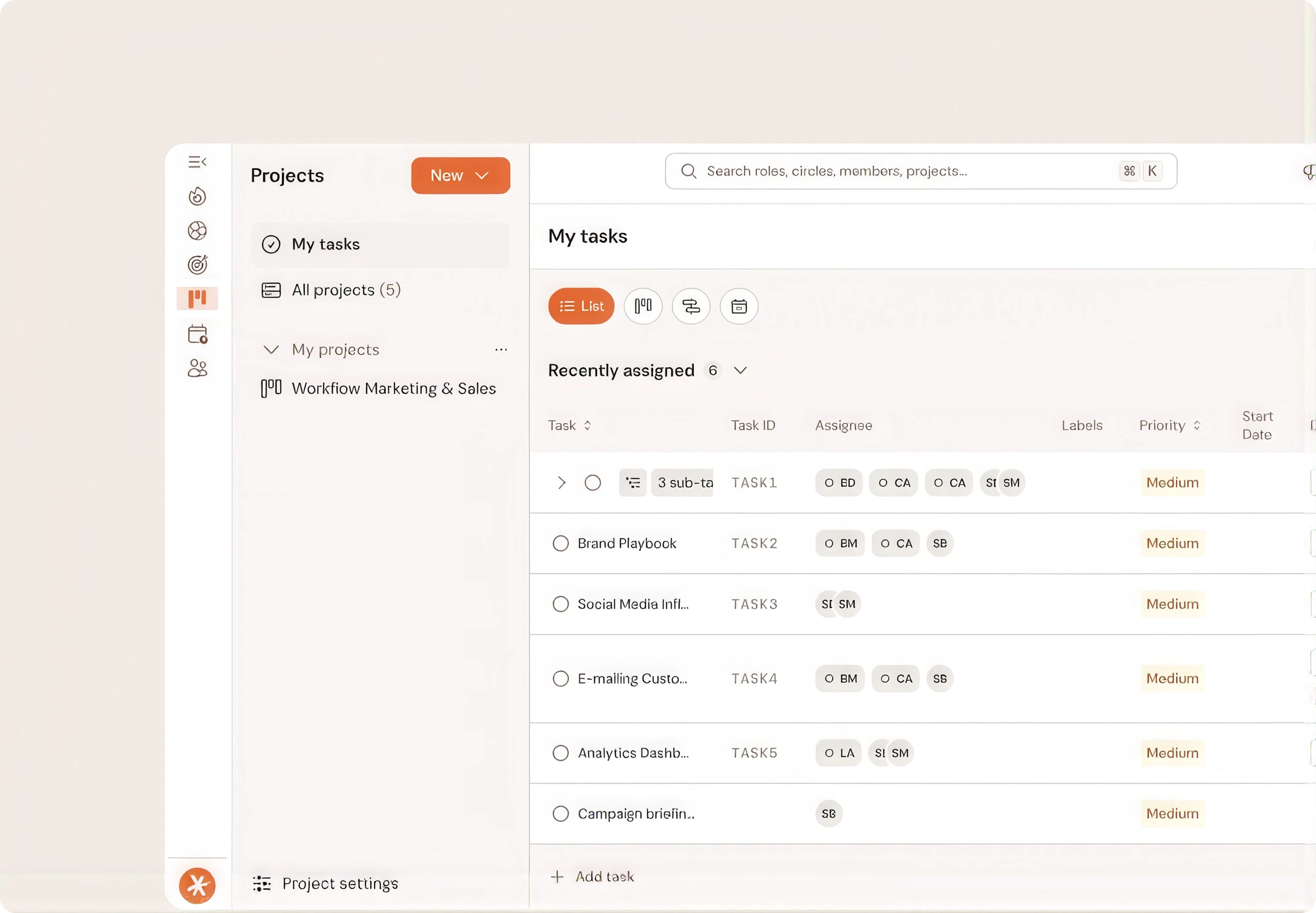Change priority Medium on Brand Playbook
The image size is (1316, 913).
(1173, 543)
